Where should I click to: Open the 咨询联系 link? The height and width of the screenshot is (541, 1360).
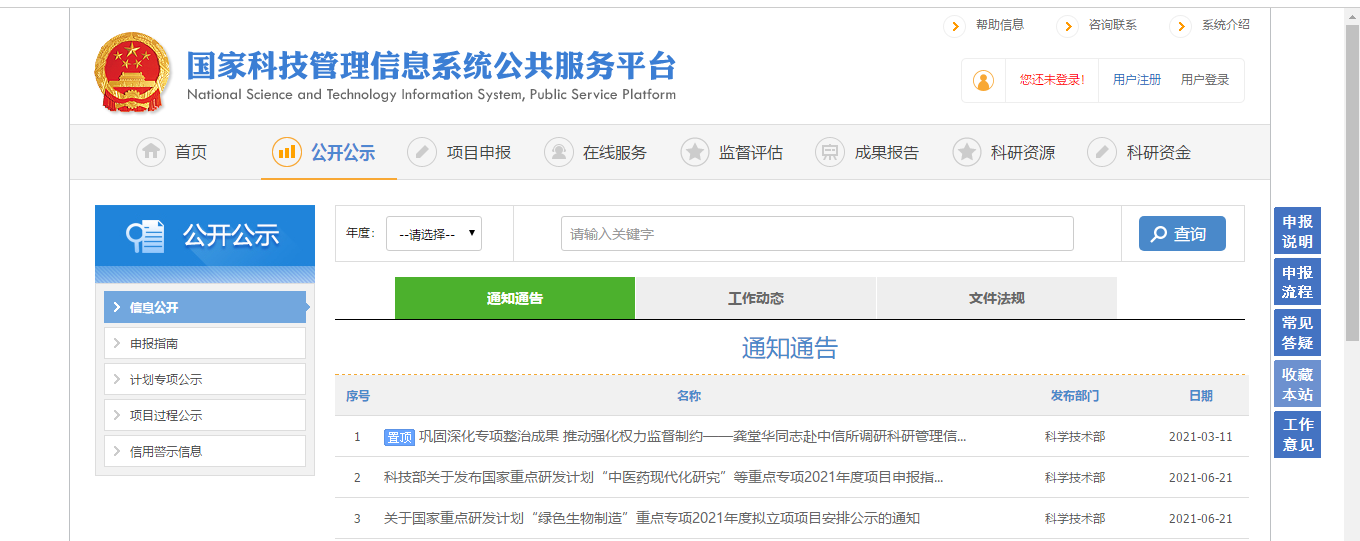[1113, 25]
